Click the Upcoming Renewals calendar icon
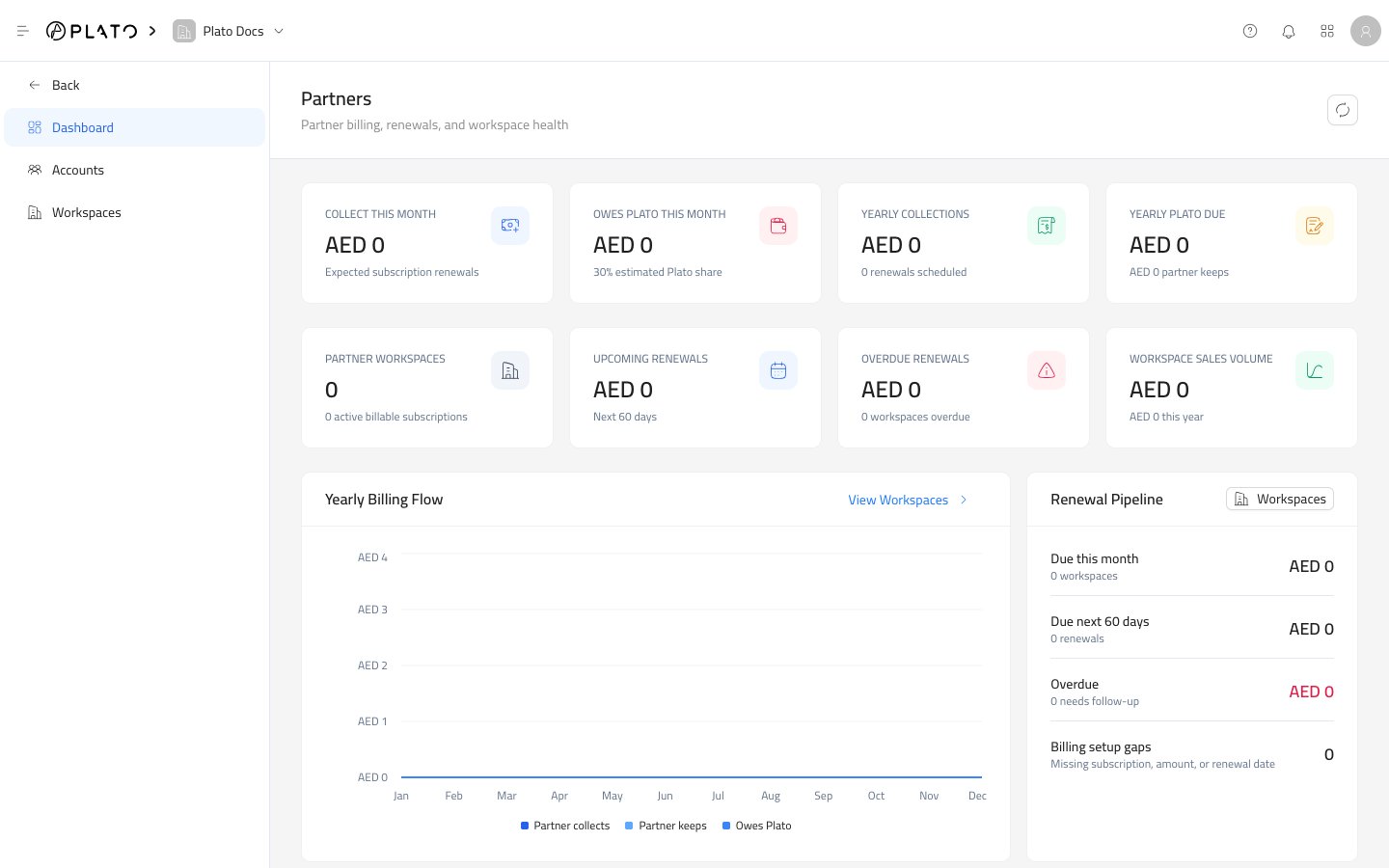 click(x=778, y=370)
